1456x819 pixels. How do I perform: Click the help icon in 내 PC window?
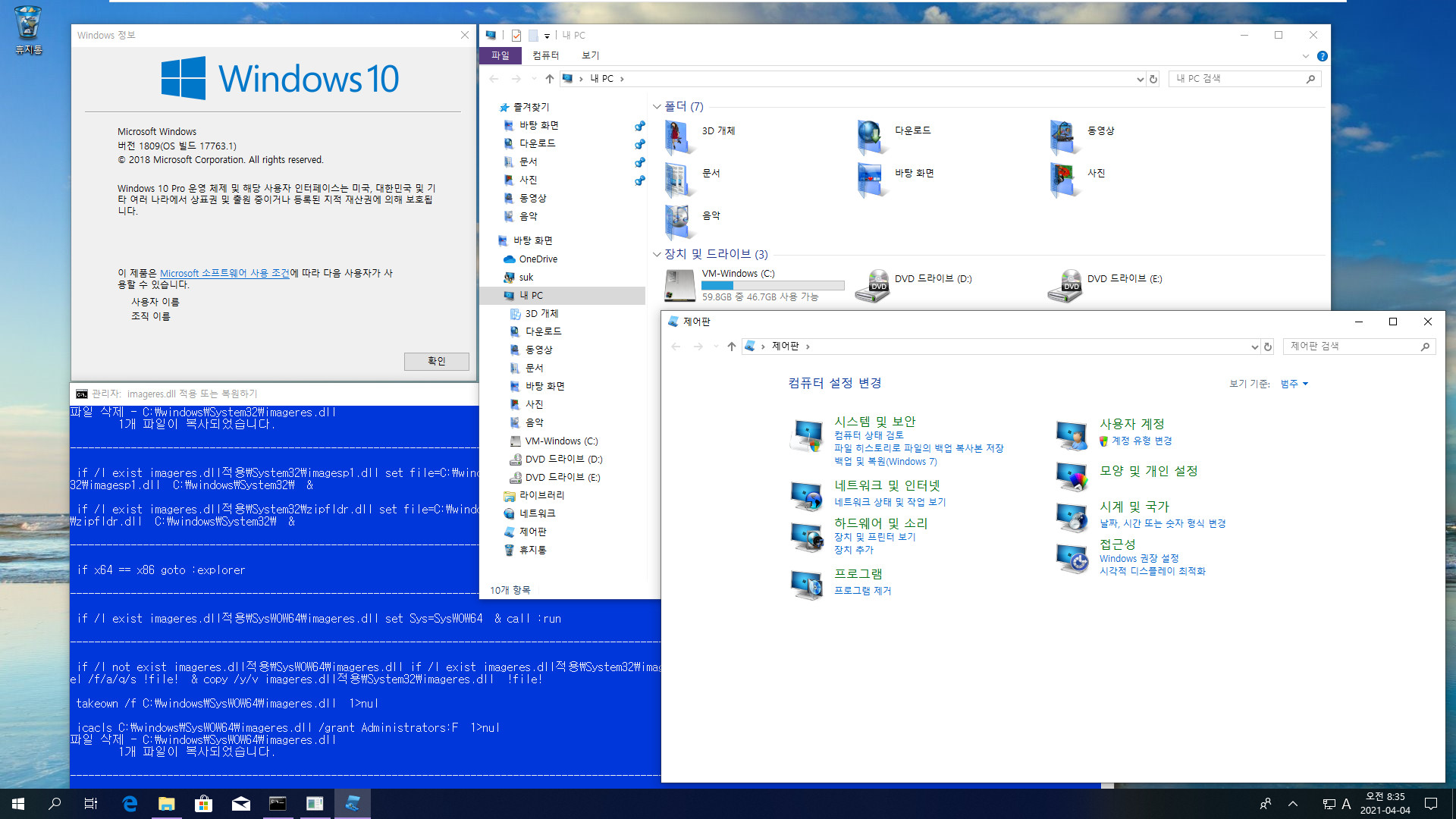pos(1322,56)
